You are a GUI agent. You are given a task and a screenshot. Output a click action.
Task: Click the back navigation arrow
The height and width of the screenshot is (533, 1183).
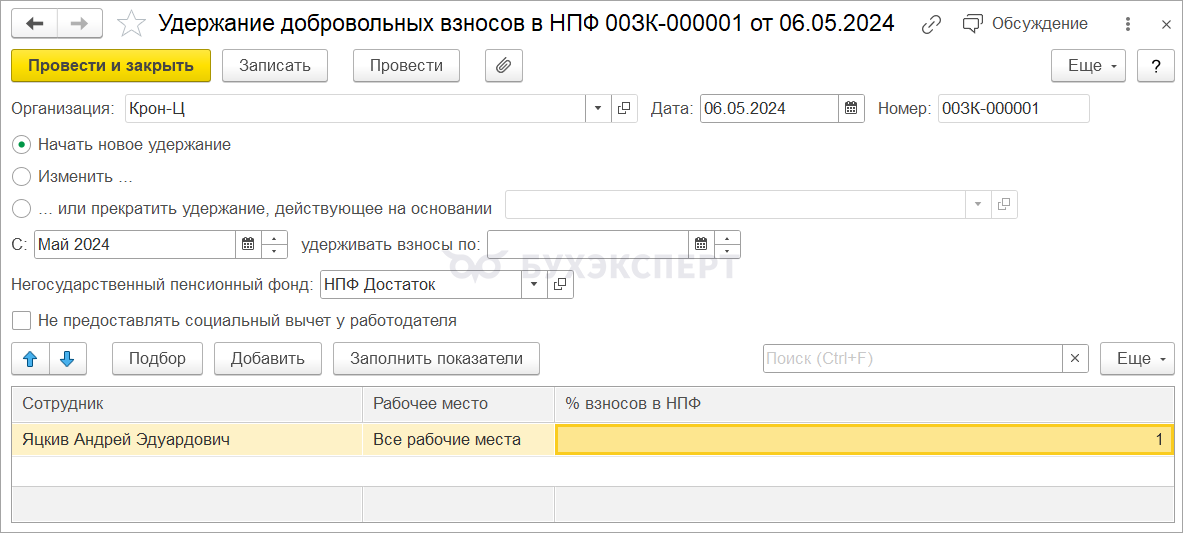coord(35,24)
